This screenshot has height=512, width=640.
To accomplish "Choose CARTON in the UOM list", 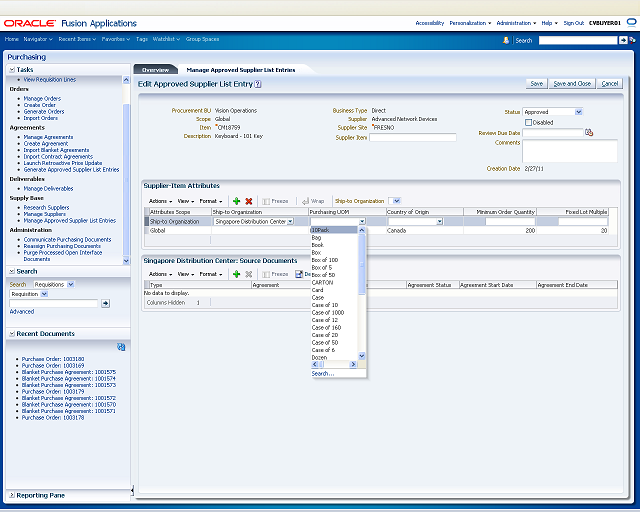I will [x=322, y=283].
